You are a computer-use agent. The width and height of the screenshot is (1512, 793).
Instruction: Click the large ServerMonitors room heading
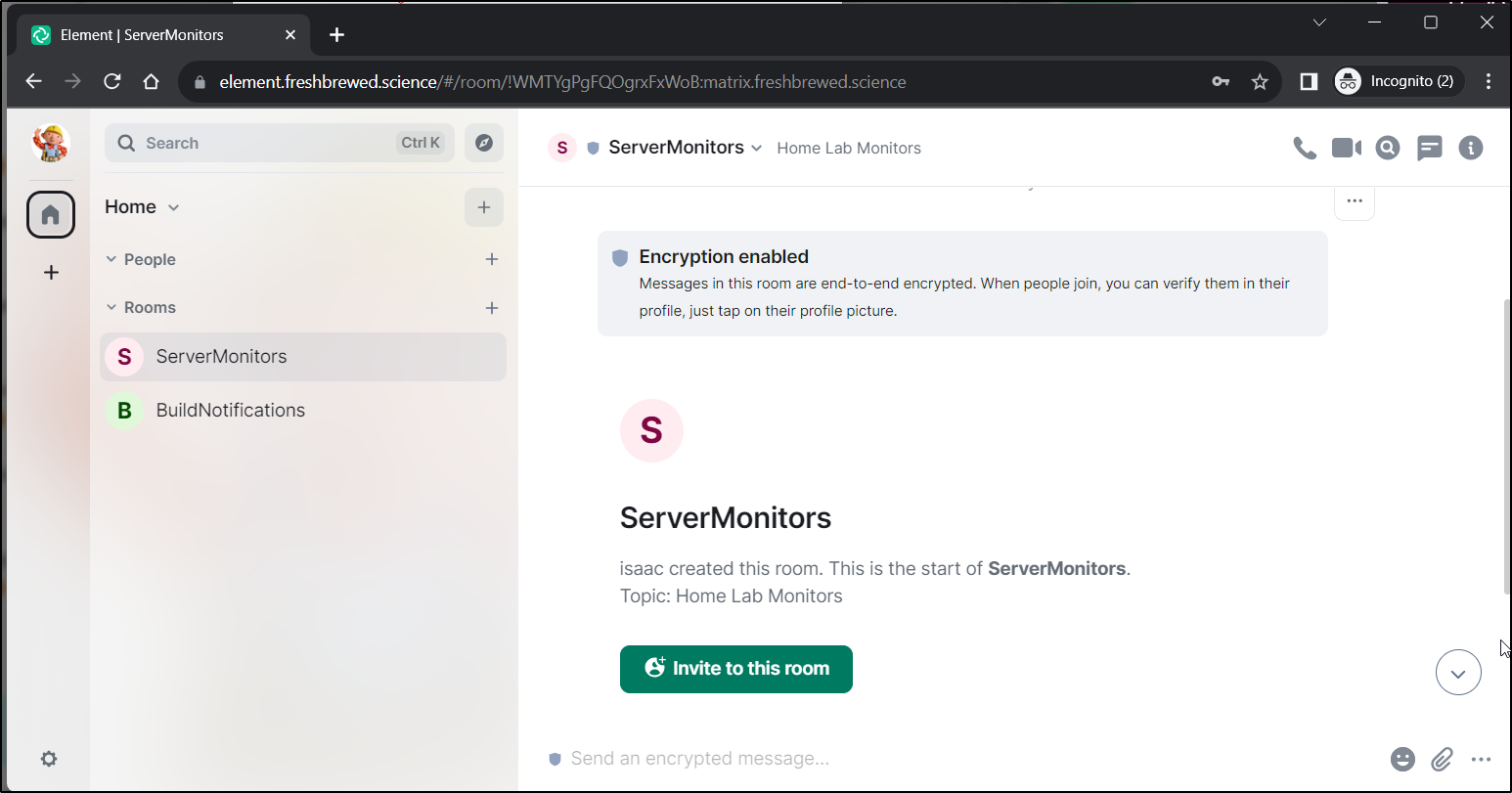pyautogui.click(x=726, y=518)
